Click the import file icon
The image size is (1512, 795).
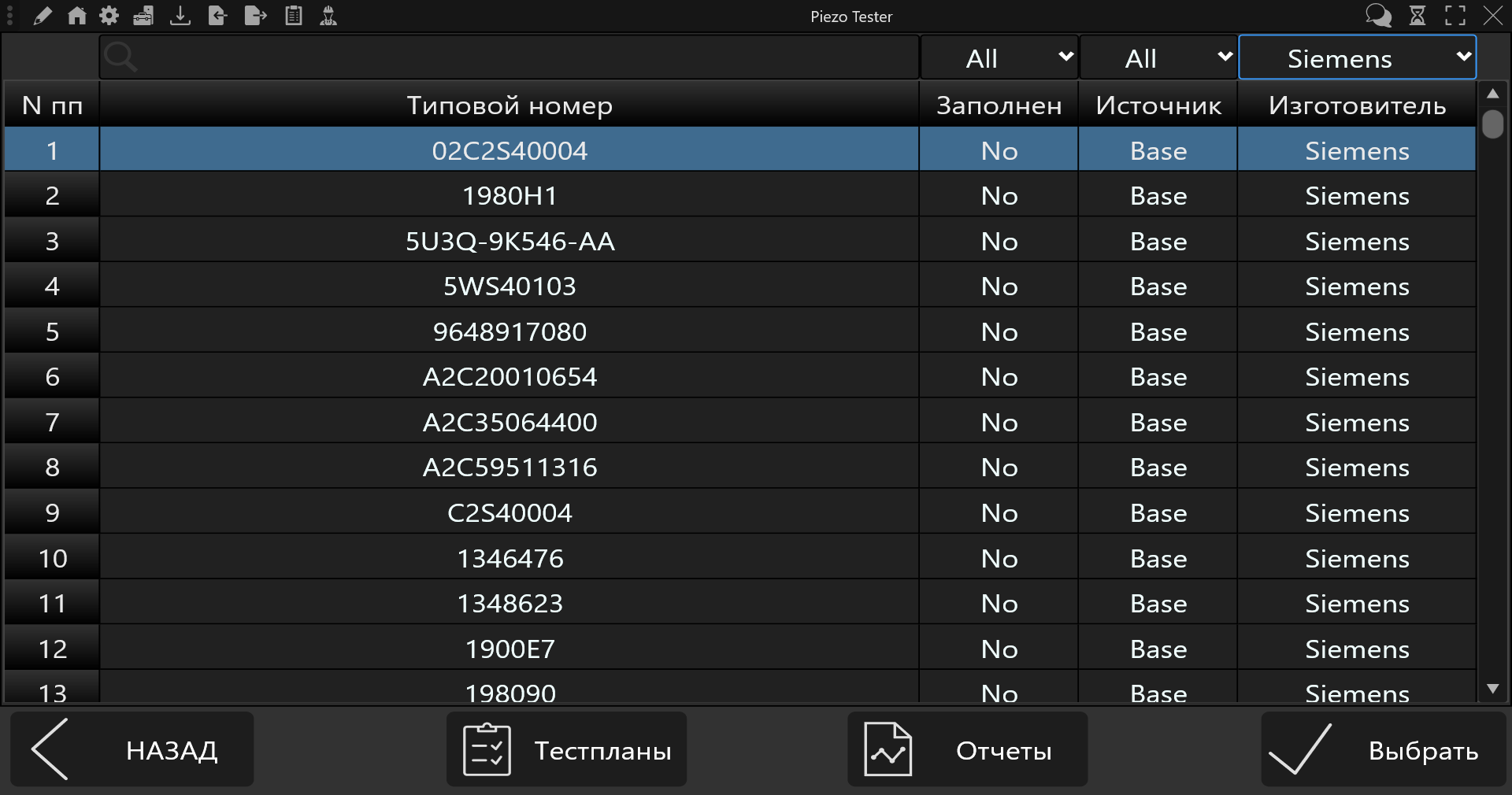point(217,16)
